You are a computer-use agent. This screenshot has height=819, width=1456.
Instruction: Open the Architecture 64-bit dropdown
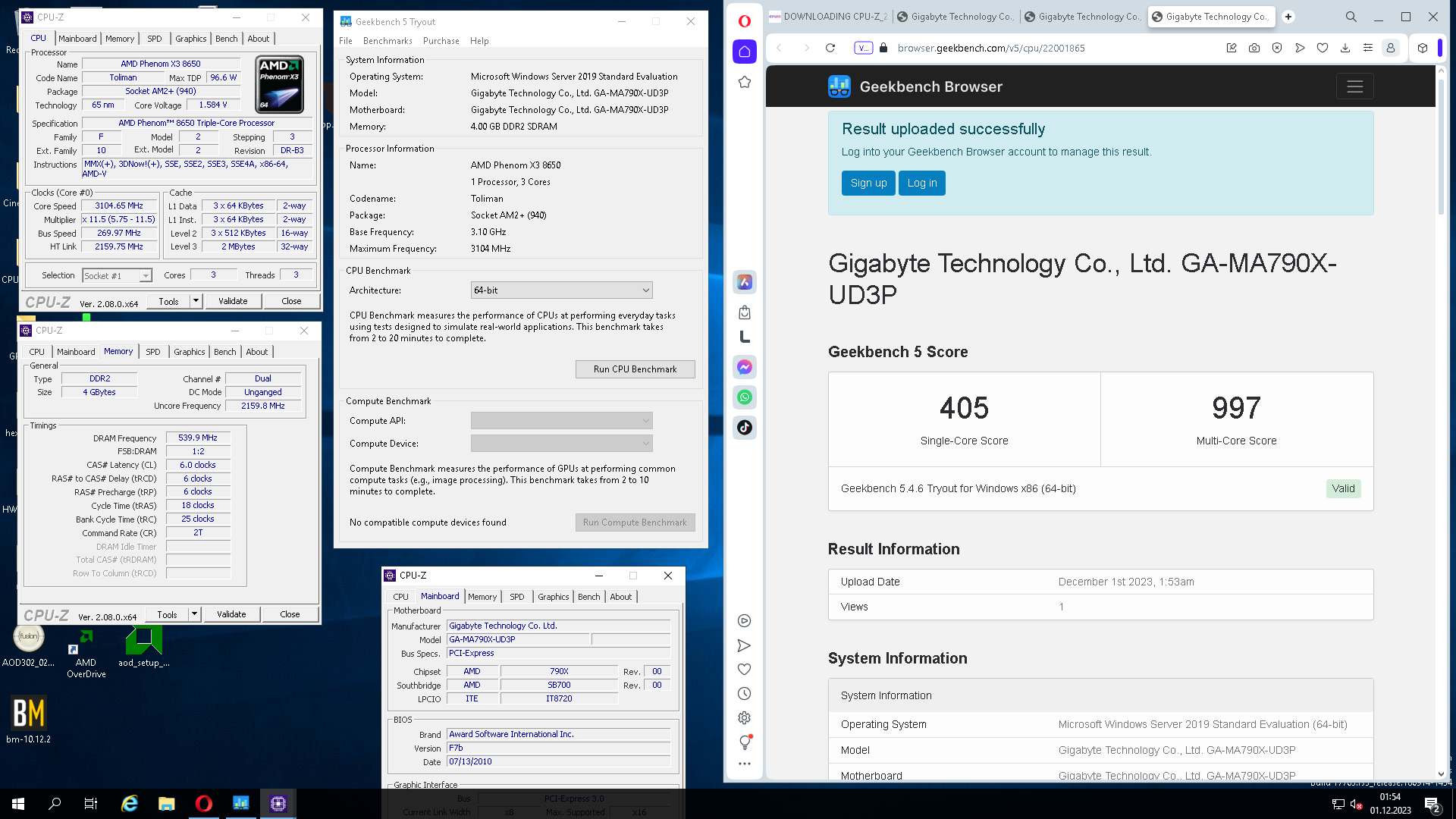coord(561,290)
